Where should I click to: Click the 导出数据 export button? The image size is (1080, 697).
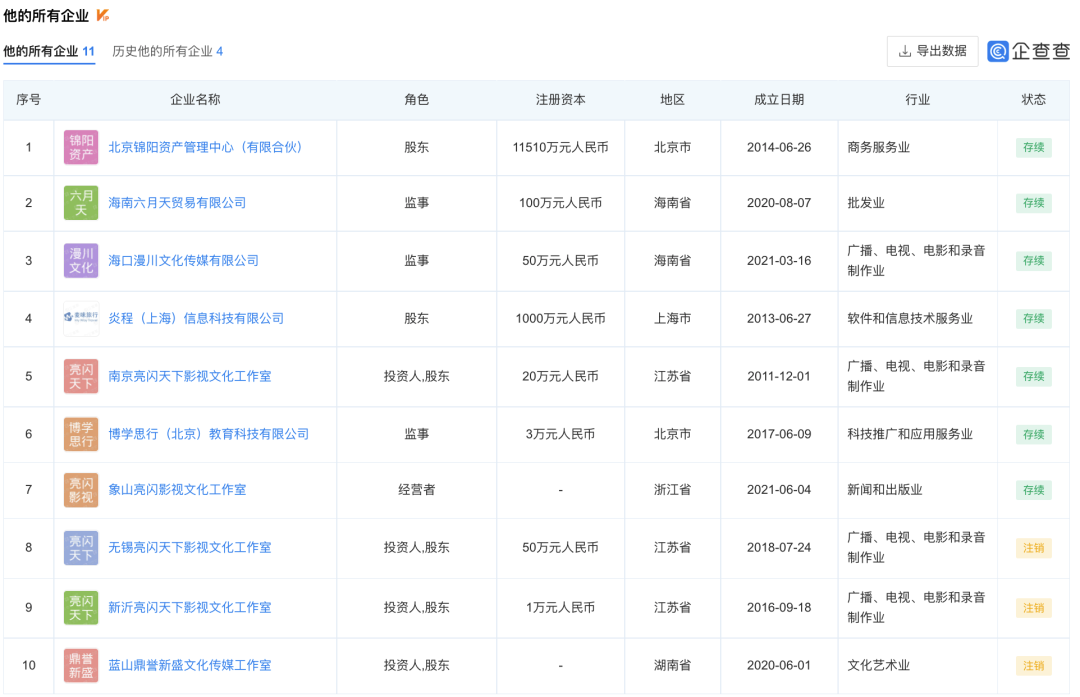[x=933, y=51]
